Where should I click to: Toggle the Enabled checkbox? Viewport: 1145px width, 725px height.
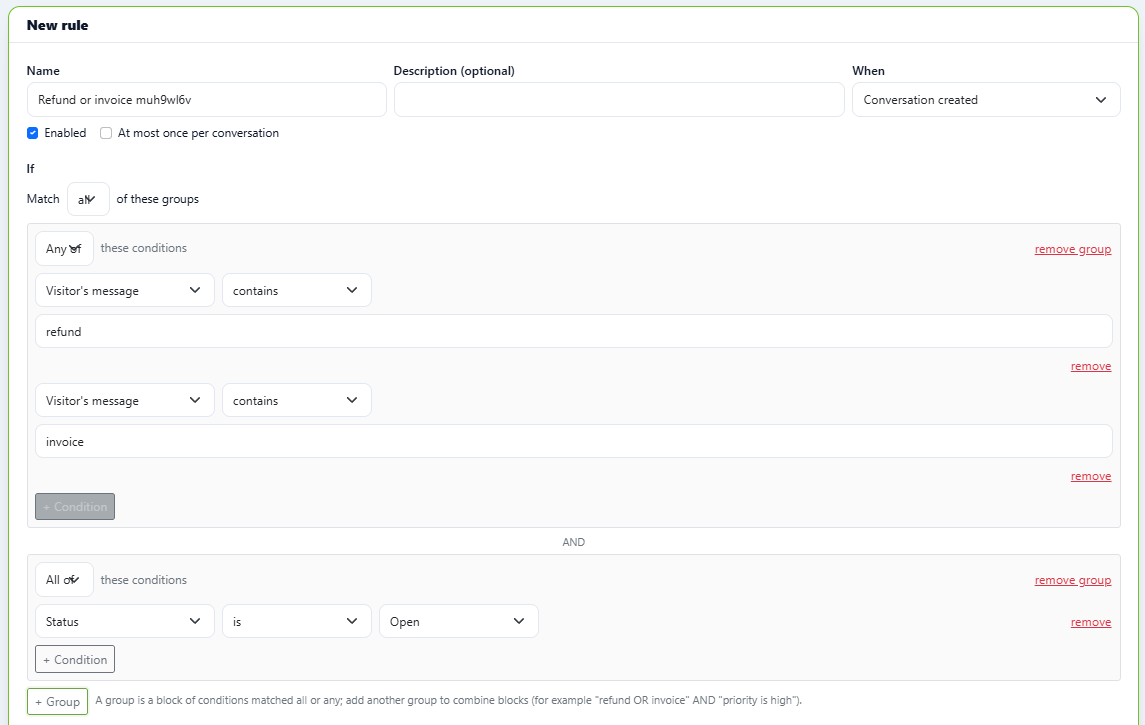click(33, 133)
